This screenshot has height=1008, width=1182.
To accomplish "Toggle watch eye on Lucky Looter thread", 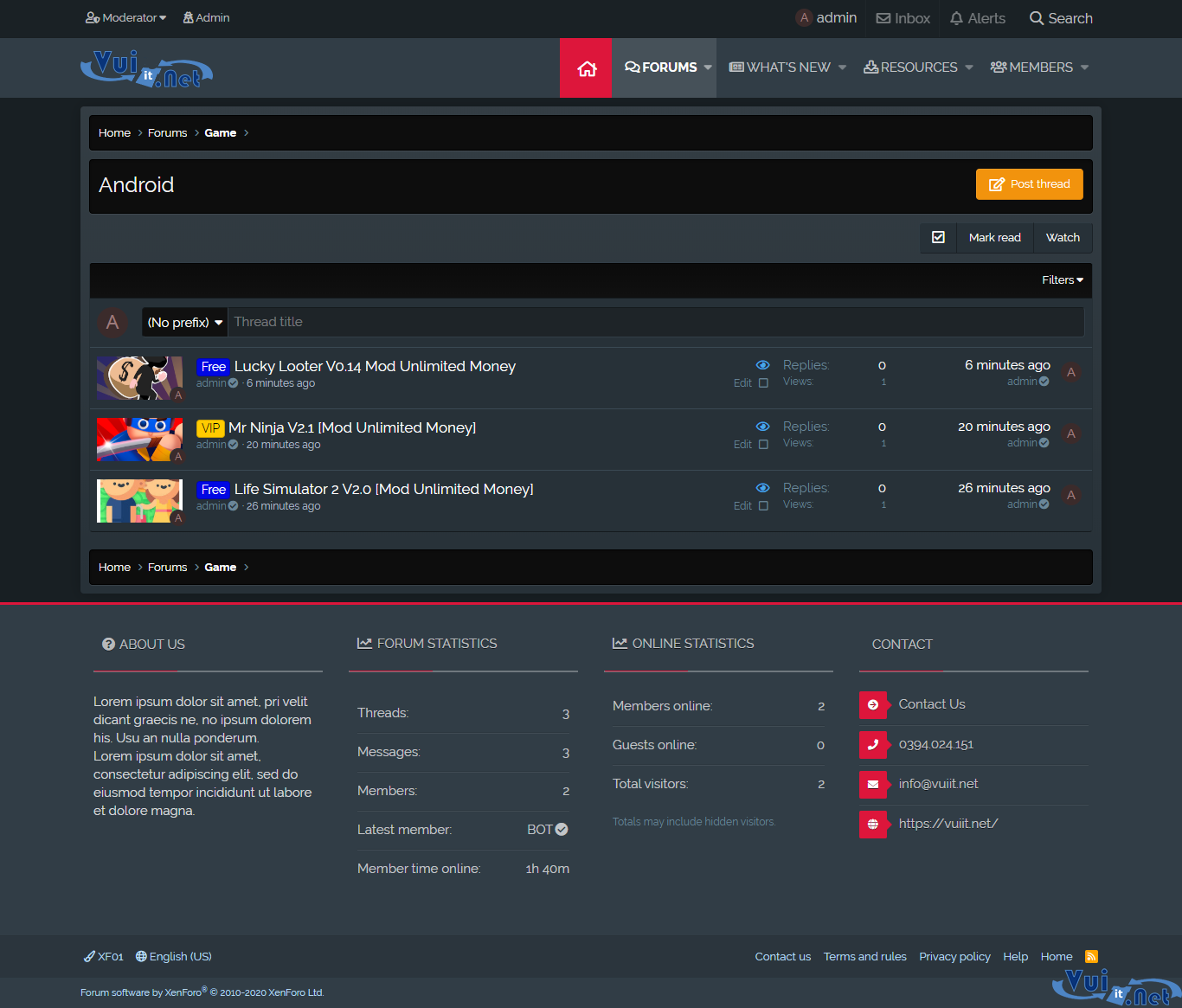I will click(x=762, y=365).
